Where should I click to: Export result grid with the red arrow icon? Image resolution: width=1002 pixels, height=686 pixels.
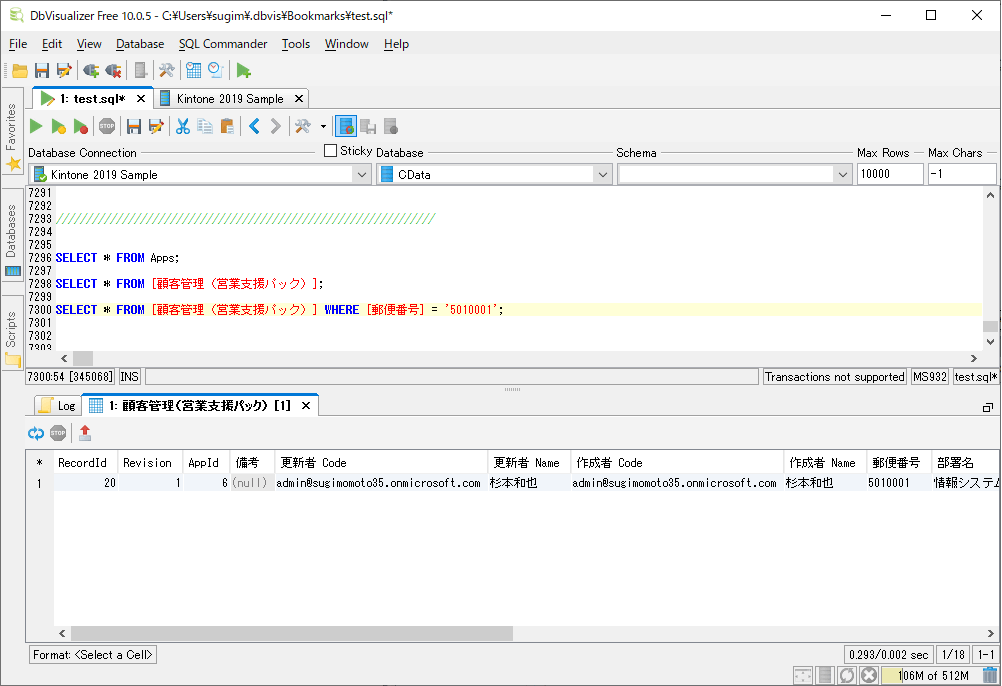tap(85, 434)
